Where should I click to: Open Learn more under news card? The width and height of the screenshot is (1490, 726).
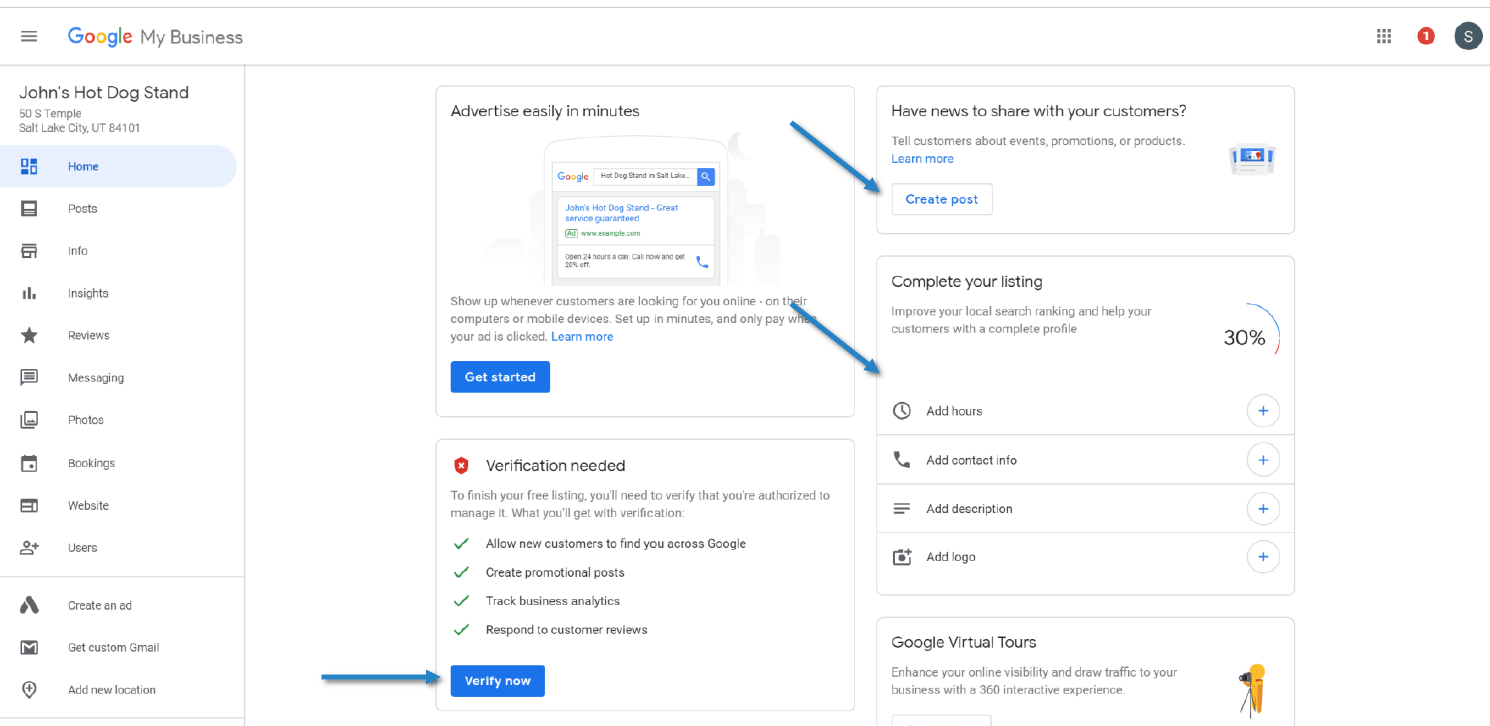pyautogui.click(x=922, y=159)
